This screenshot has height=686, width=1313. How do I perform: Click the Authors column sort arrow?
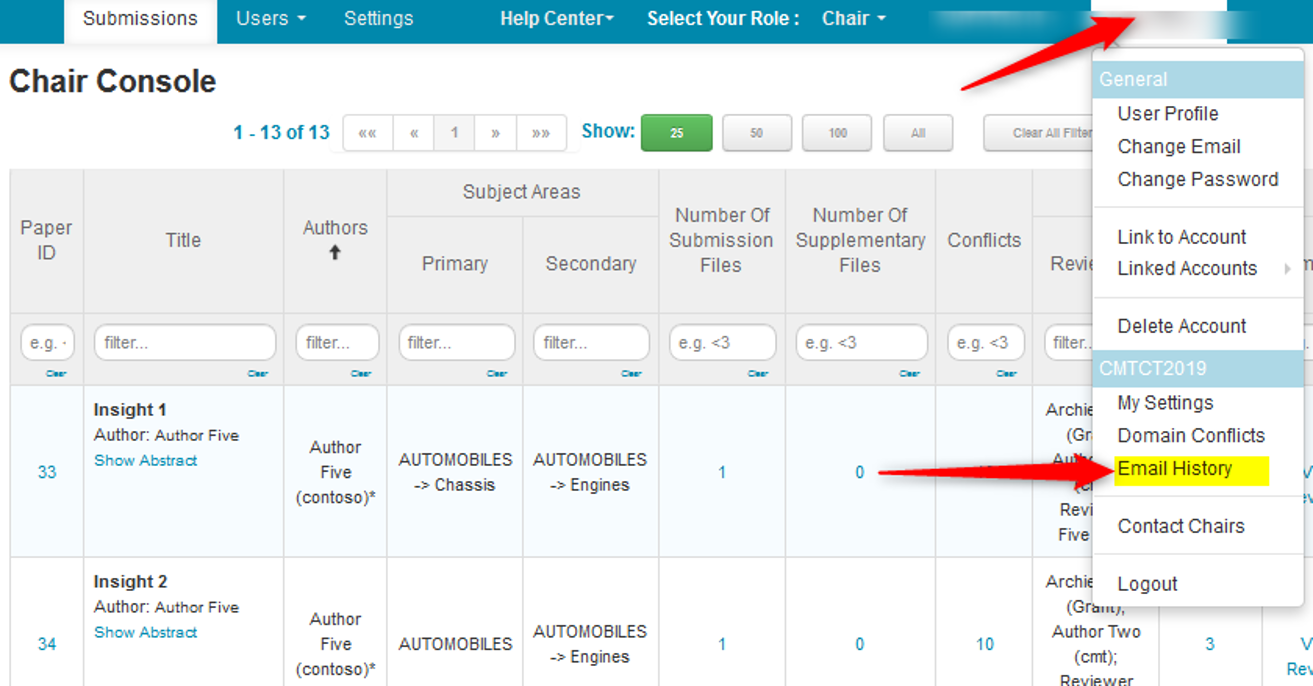pyautogui.click(x=335, y=253)
